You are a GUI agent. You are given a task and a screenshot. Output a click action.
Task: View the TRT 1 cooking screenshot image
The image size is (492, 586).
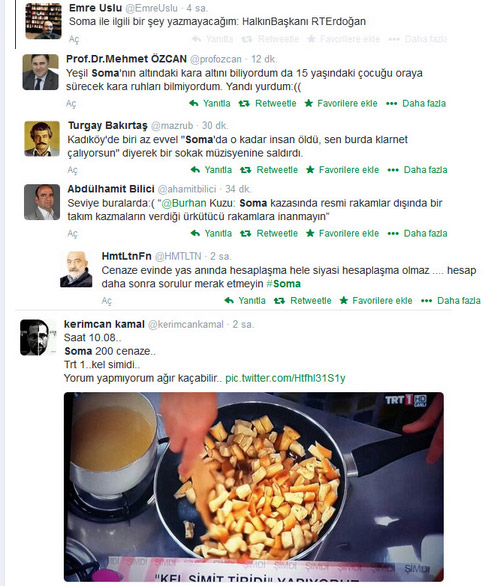[x=254, y=487]
